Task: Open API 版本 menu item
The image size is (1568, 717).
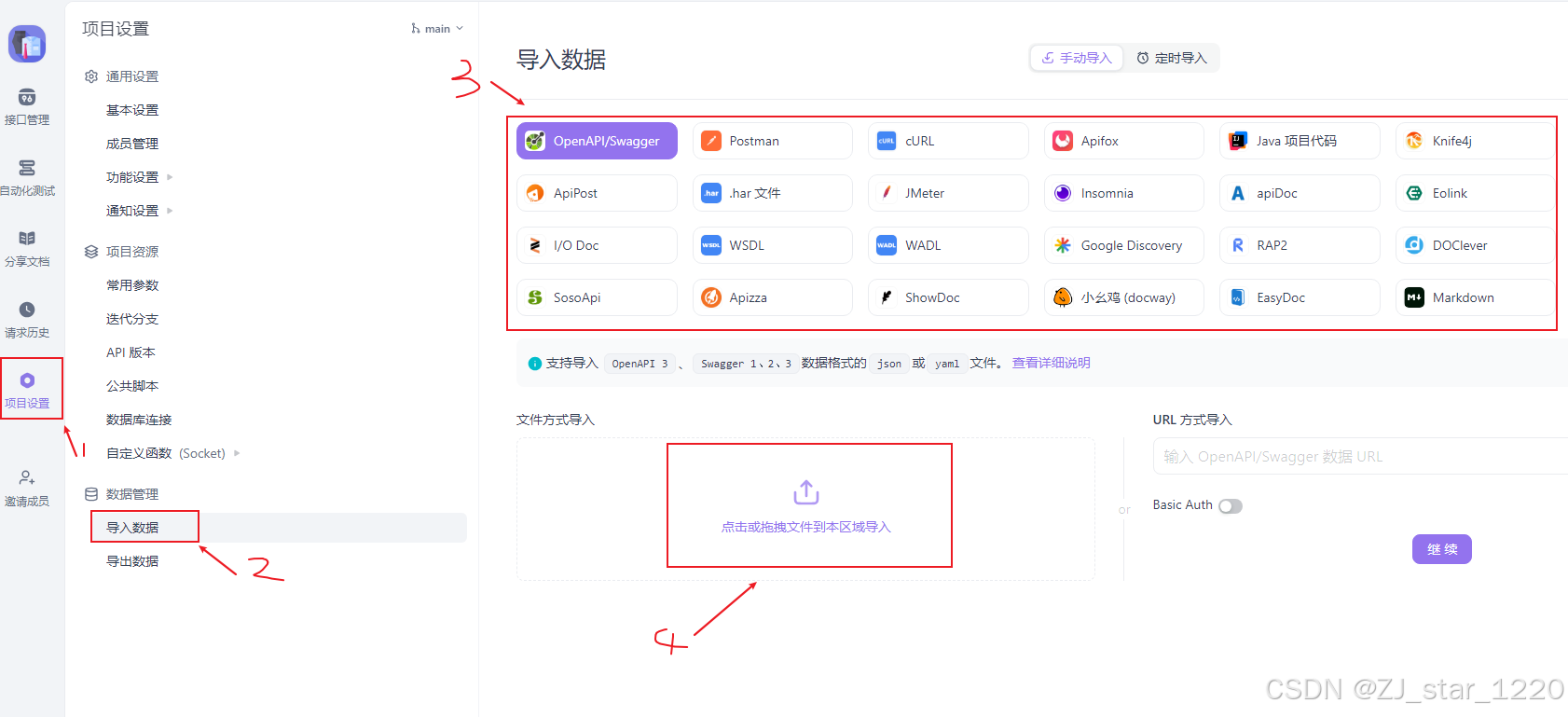Action: click(x=131, y=352)
